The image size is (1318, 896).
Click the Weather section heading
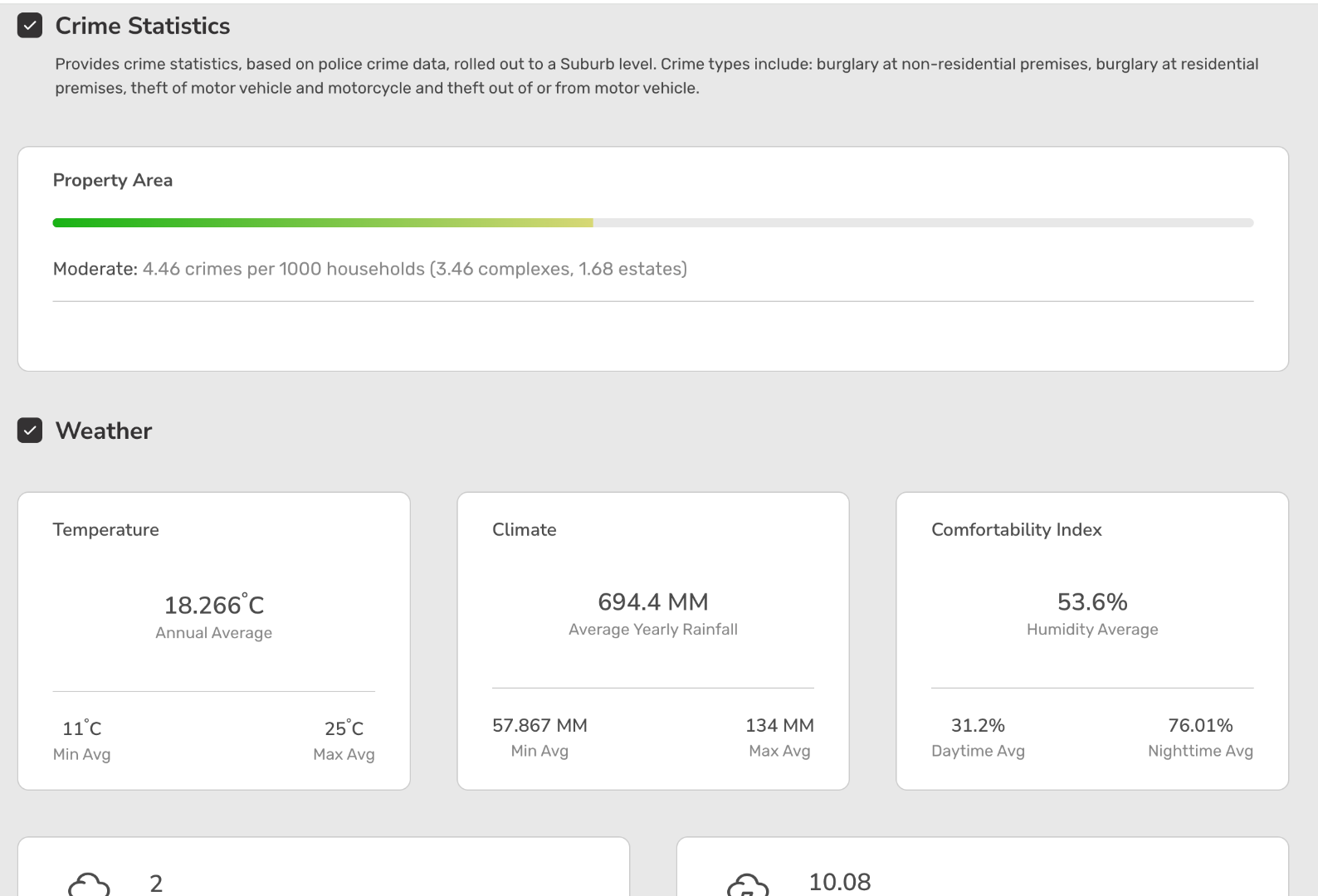[104, 431]
